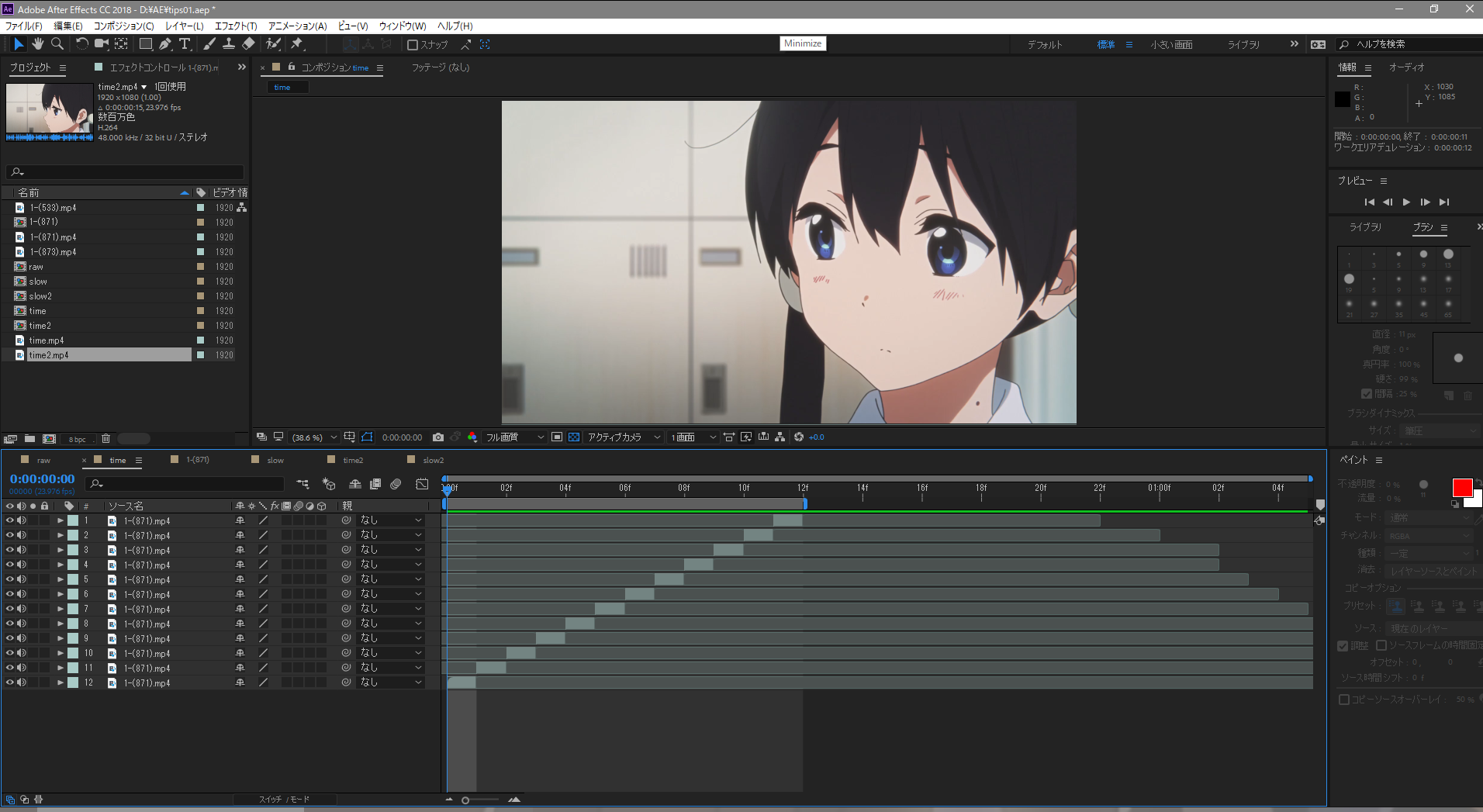The height and width of the screenshot is (812, 1483).
Task: Select the Rectangle shape tool
Action: [145, 44]
